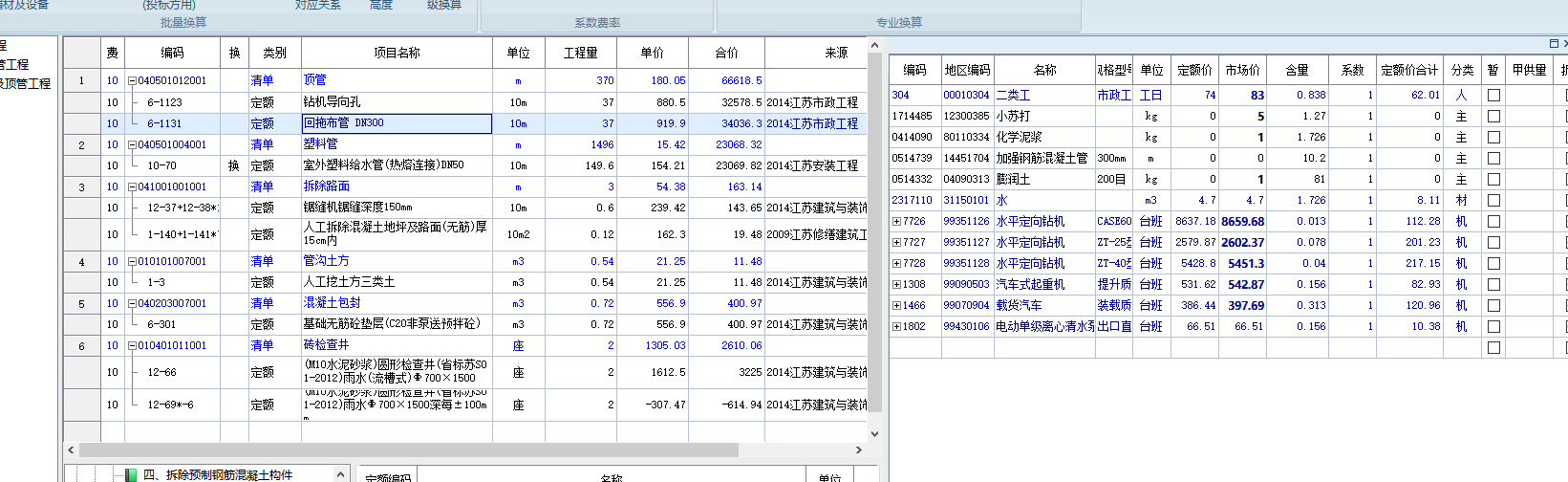This screenshot has height=482, width=1568.
Task: Click the 基础无筋砼垫层 name cell
Action: click(x=397, y=324)
